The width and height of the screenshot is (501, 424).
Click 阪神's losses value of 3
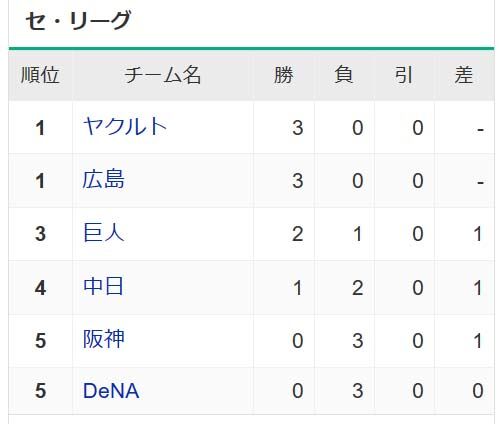(358, 341)
